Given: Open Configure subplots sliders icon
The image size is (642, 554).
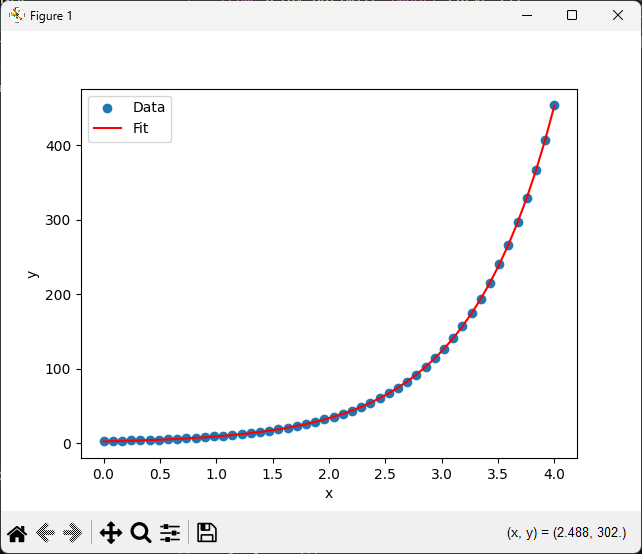Looking at the screenshot, I should coord(170,533).
